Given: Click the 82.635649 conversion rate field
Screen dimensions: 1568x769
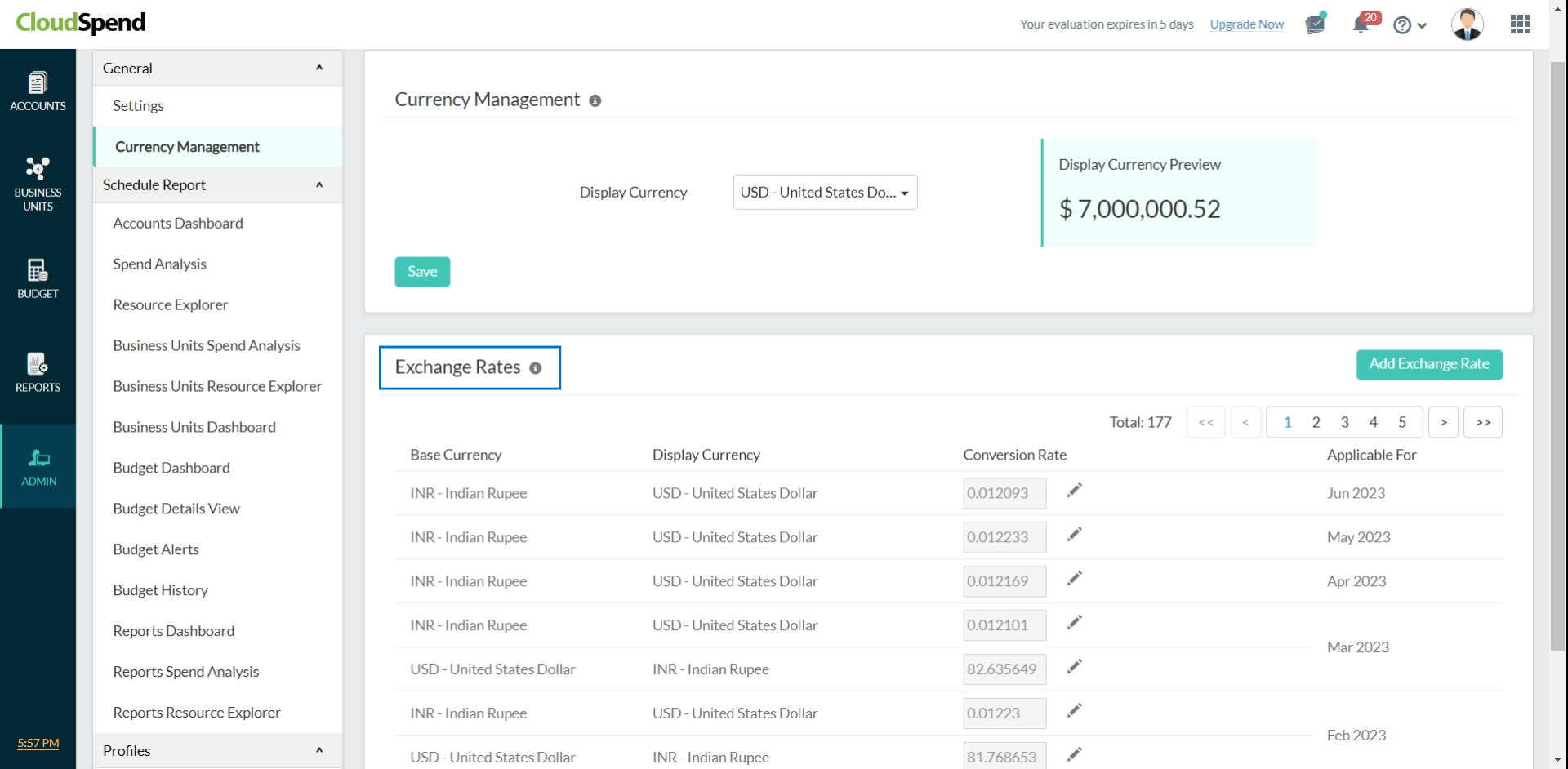Looking at the screenshot, I should click(x=1004, y=669).
